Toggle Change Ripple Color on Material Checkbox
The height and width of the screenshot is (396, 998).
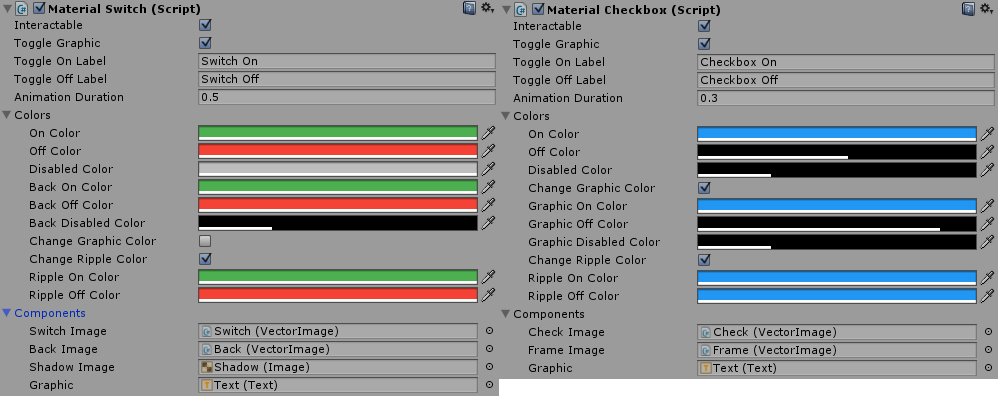point(704,260)
